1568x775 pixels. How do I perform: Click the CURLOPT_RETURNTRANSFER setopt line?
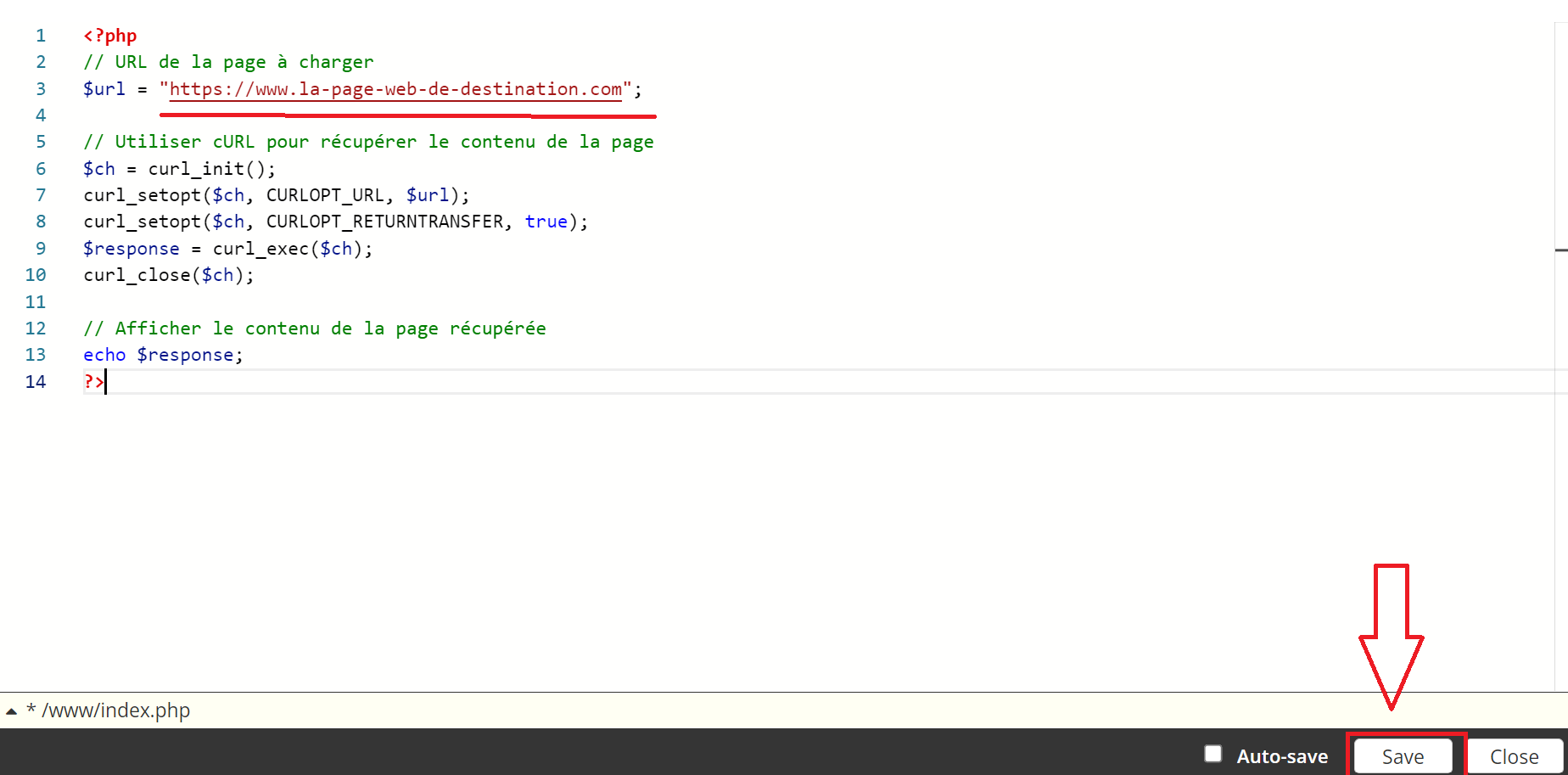(336, 222)
